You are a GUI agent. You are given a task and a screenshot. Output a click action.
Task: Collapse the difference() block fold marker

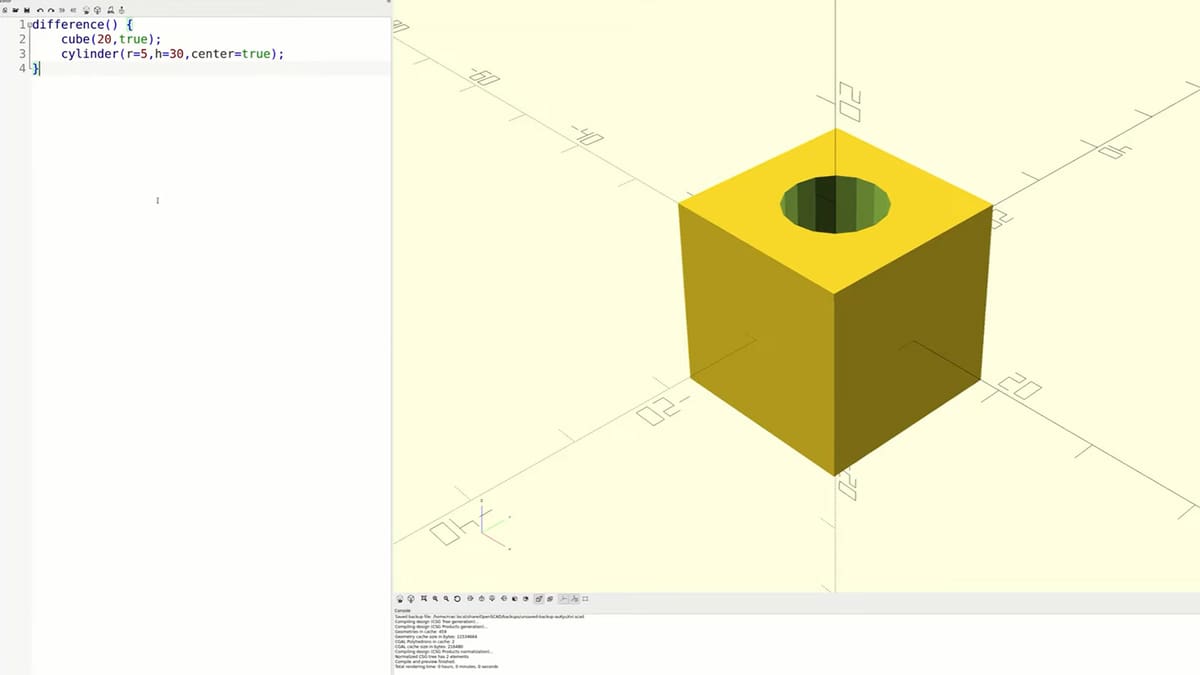point(29,24)
